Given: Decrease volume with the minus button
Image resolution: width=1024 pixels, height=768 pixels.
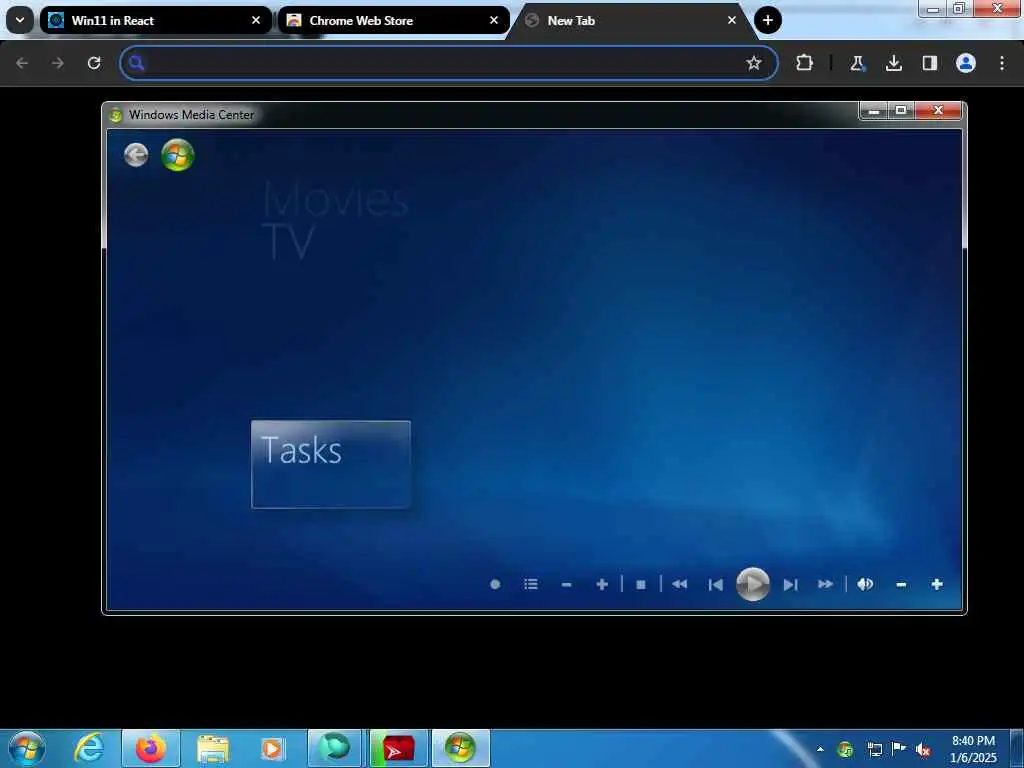Looking at the screenshot, I should coord(901,584).
